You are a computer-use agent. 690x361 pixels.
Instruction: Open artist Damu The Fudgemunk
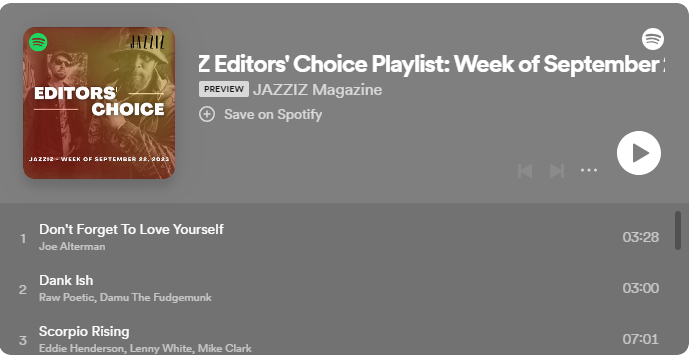pos(156,298)
